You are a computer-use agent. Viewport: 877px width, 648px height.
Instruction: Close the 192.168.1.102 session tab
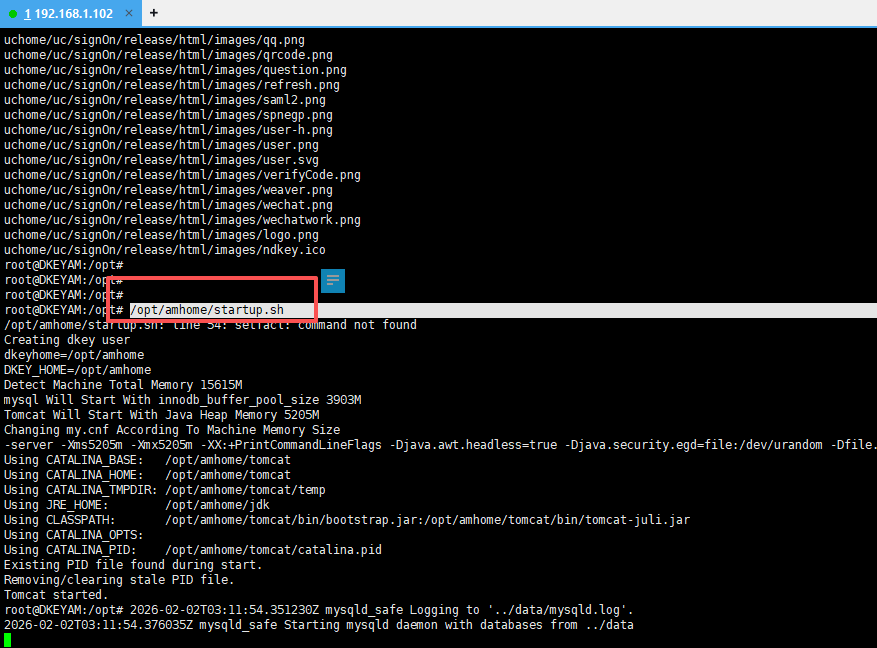point(129,13)
